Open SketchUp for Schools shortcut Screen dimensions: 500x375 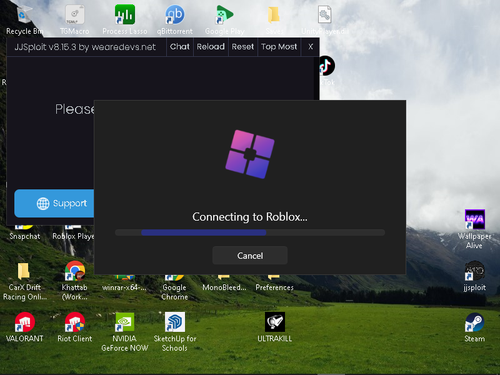(x=175, y=332)
